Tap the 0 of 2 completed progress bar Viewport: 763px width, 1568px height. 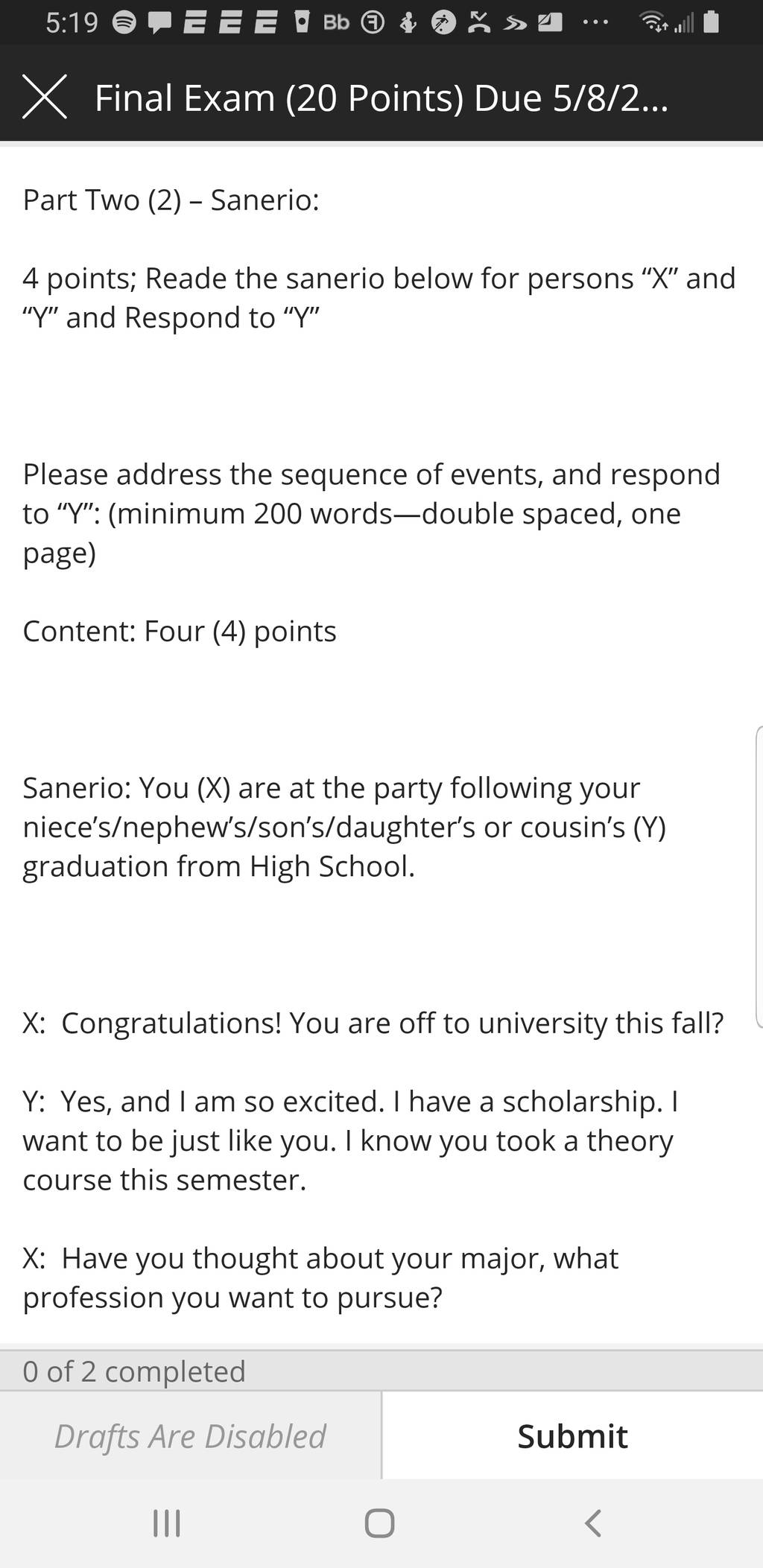coord(381,1371)
